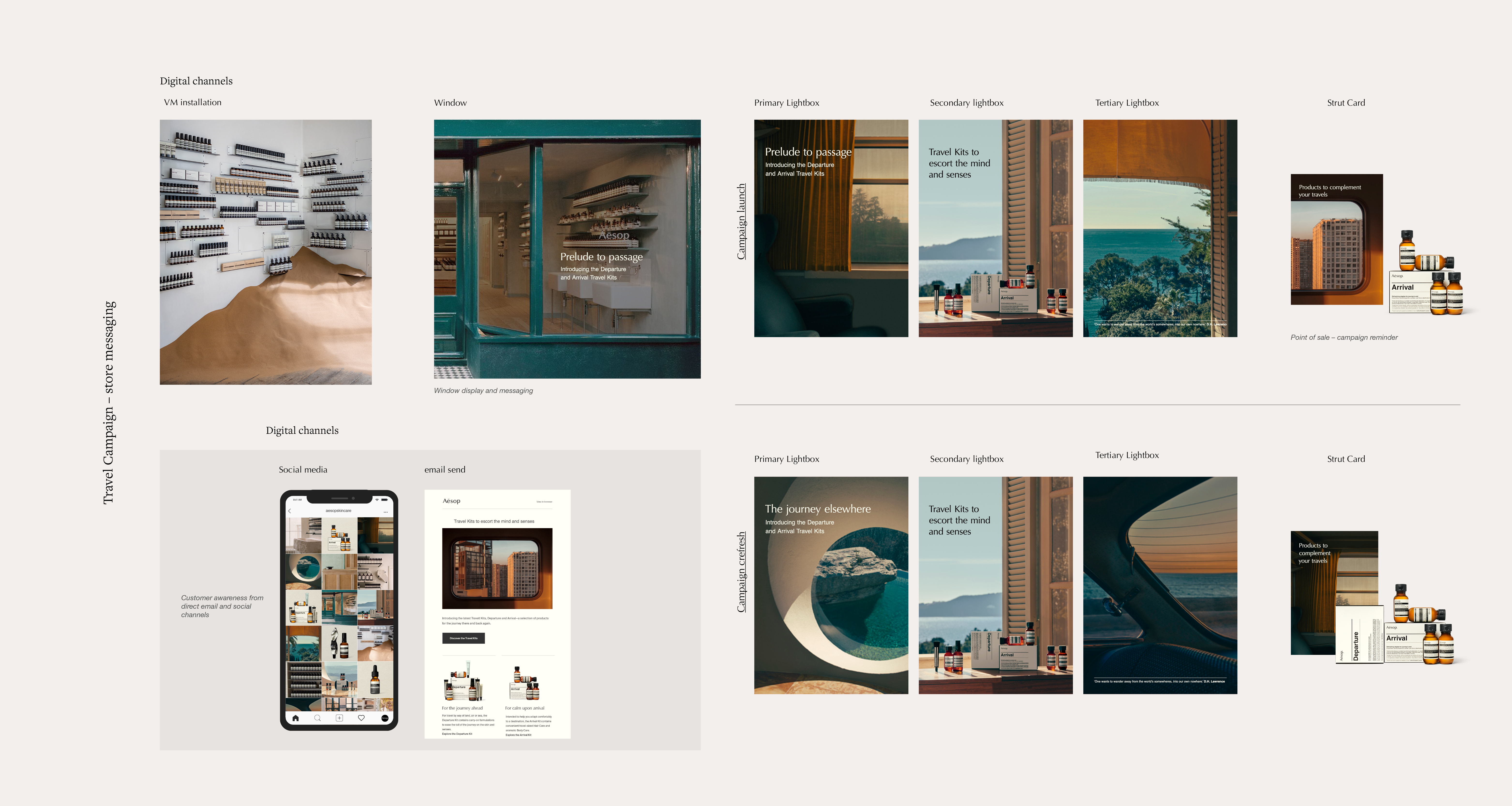
Task: Open the Window storefront display image
Action: [x=567, y=249]
